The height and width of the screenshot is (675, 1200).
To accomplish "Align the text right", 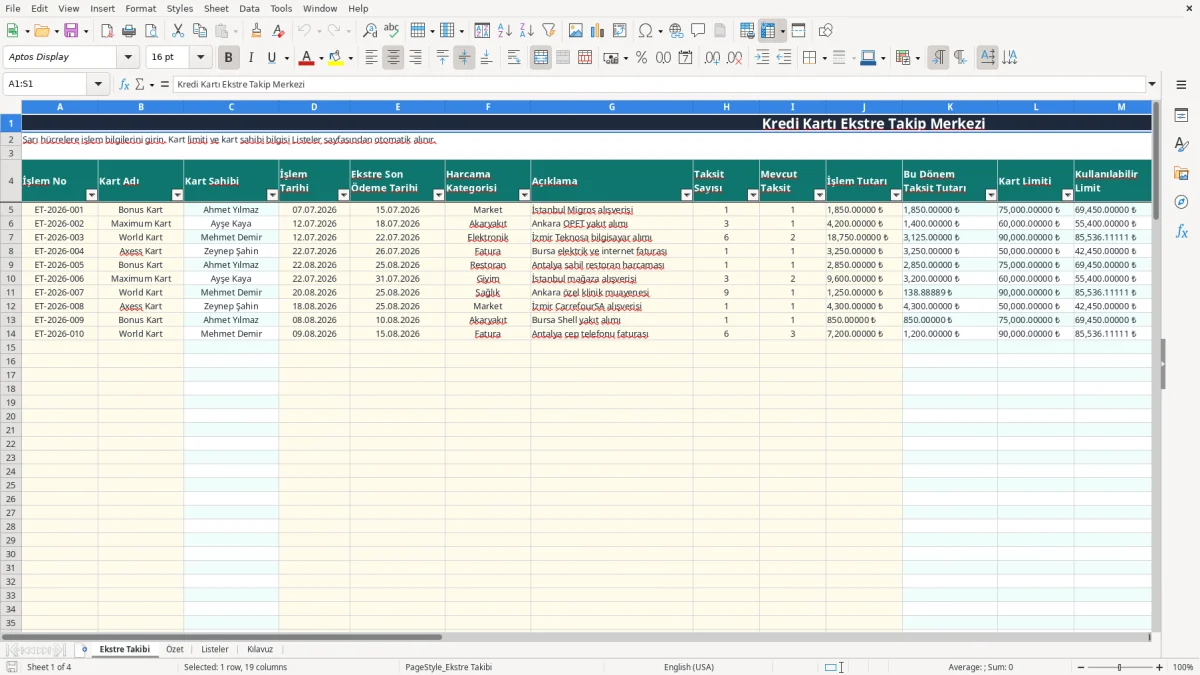I will (415, 58).
